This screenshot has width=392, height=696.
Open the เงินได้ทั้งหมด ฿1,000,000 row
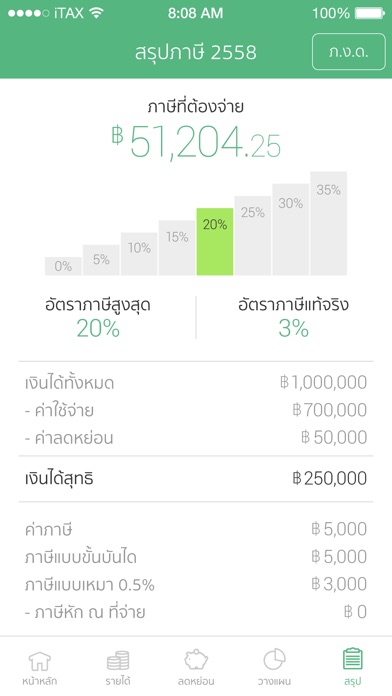pyautogui.click(x=196, y=383)
